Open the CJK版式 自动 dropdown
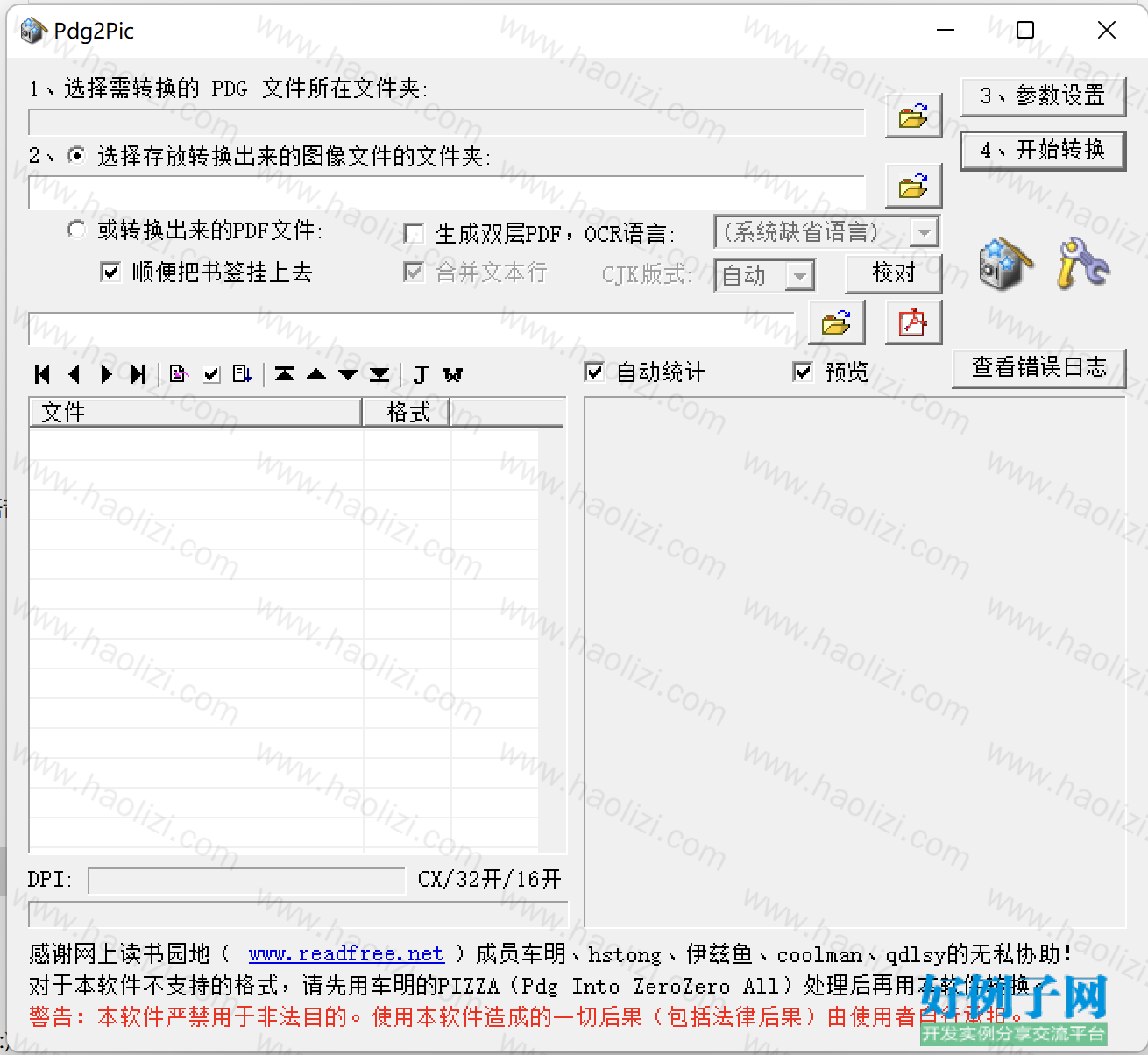This screenshot has width=1148, height=1055. click(x=799, y=275)
